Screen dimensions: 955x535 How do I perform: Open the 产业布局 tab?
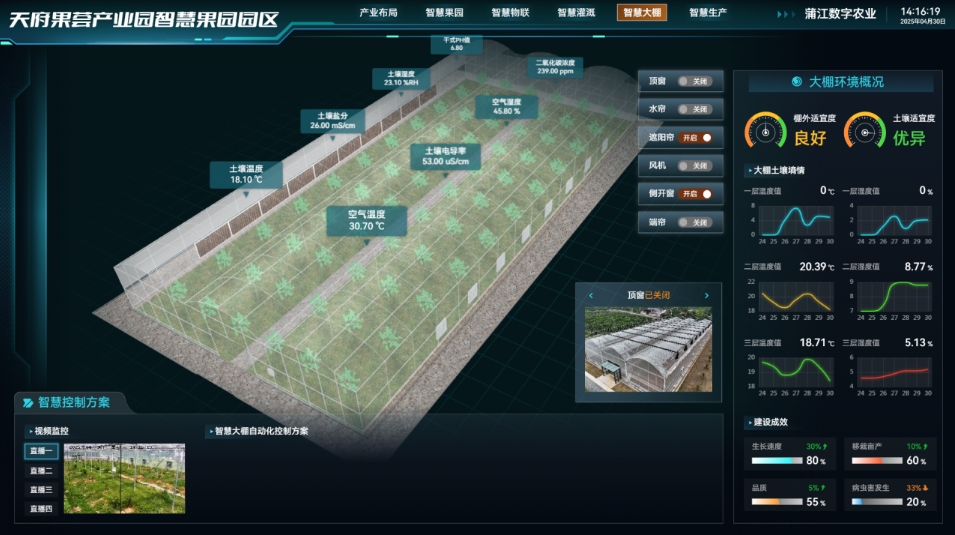378,13
